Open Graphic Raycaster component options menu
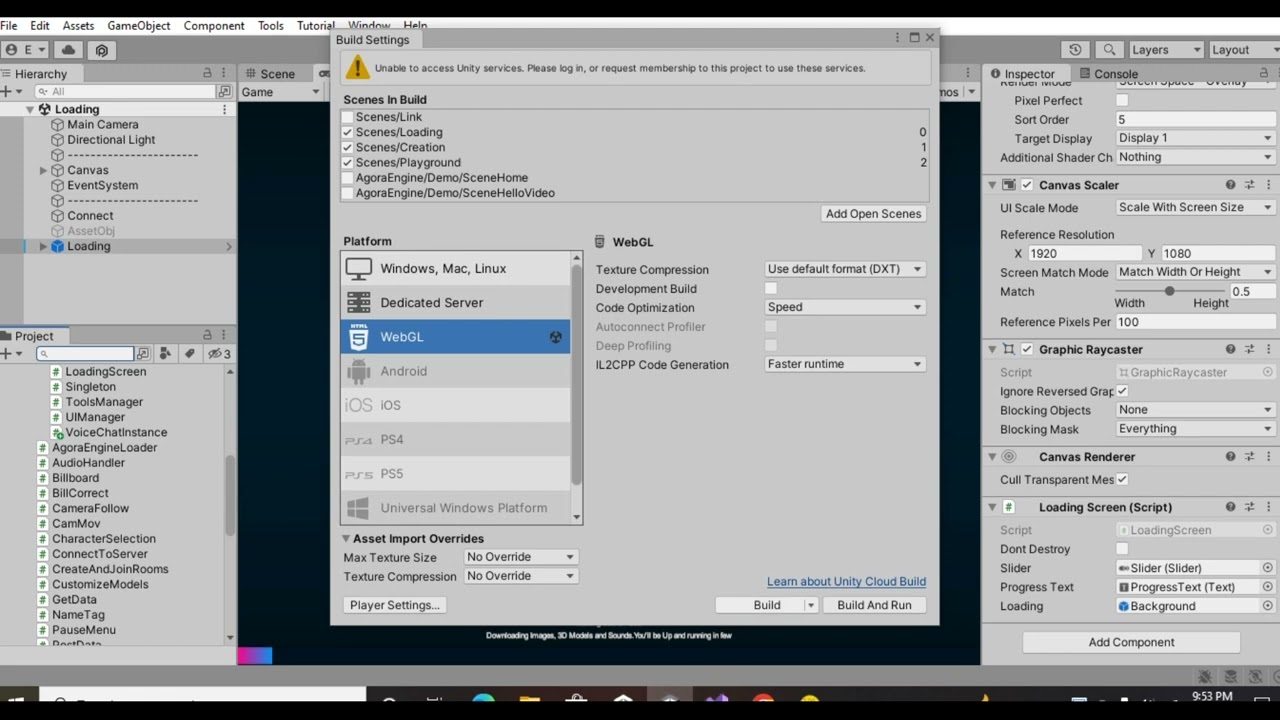Screen dimensions: 1280x720 (1268, 349)
